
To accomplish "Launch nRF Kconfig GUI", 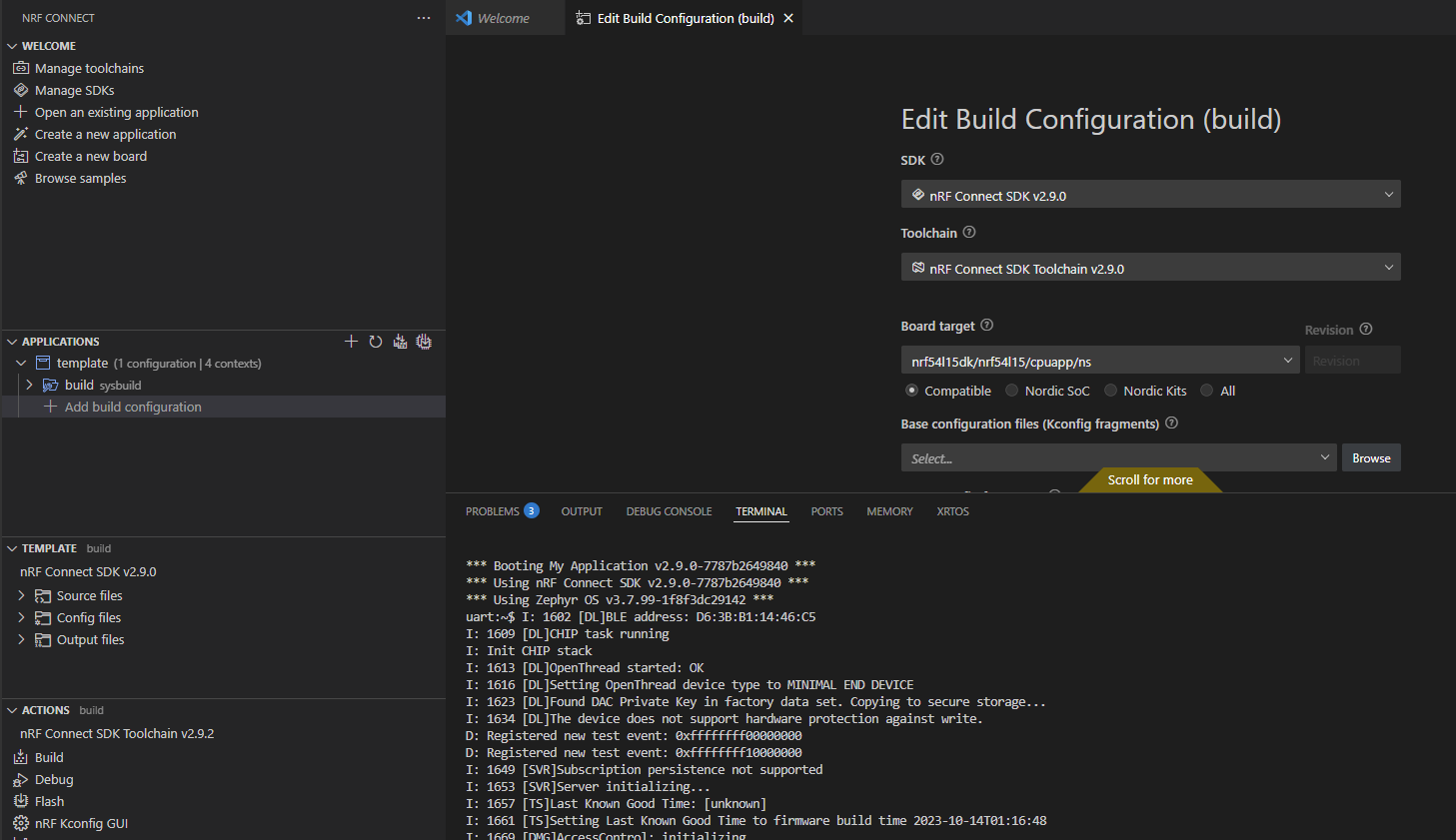I will tap(81, 823).
